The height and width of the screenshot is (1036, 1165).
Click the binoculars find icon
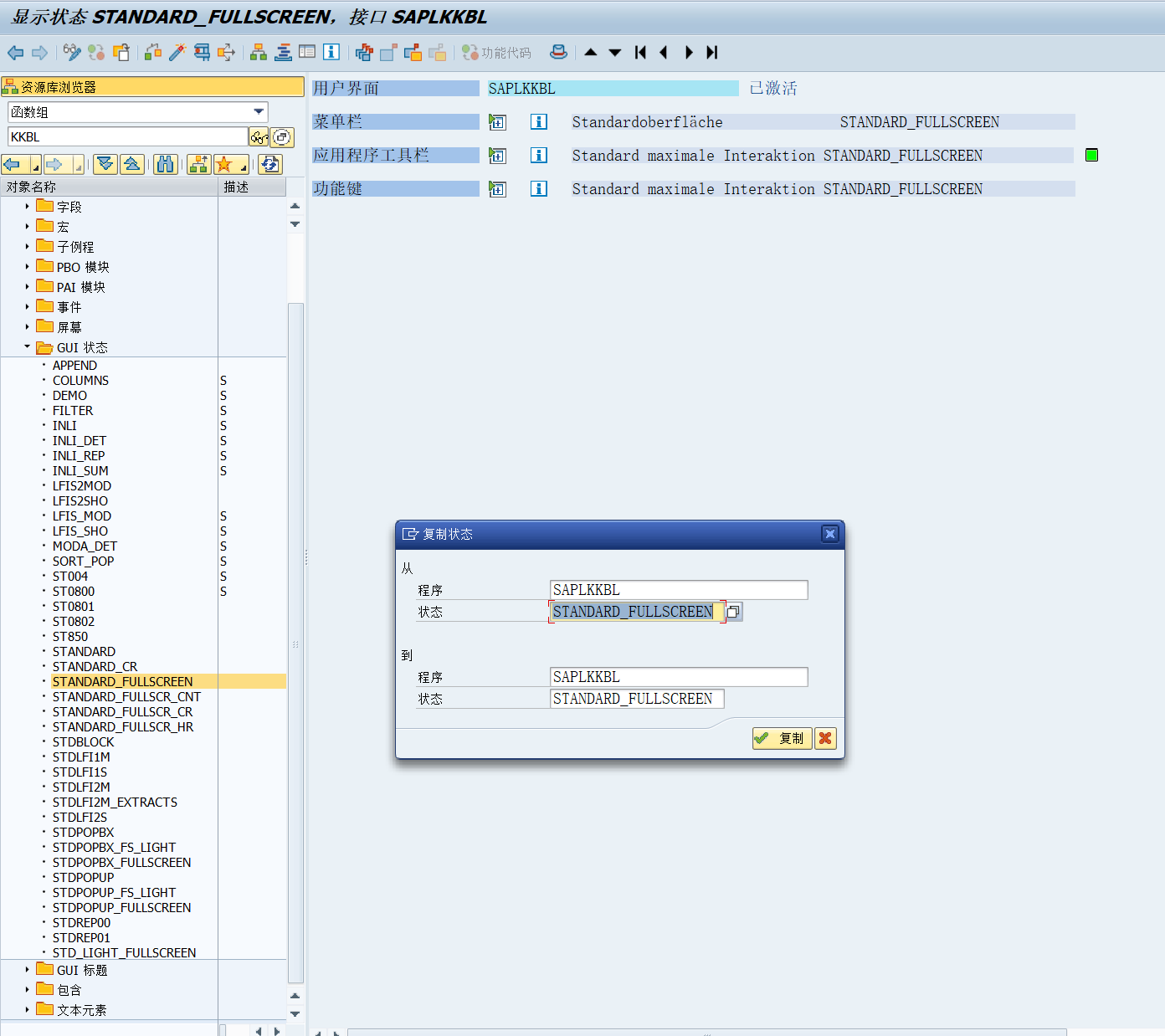167,164
